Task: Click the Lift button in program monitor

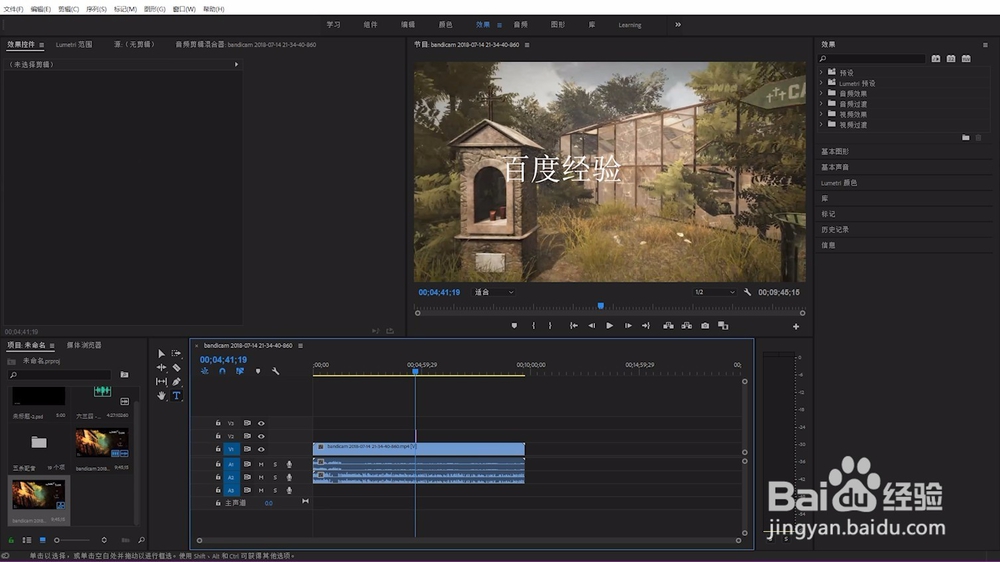Action: (668, 326)
